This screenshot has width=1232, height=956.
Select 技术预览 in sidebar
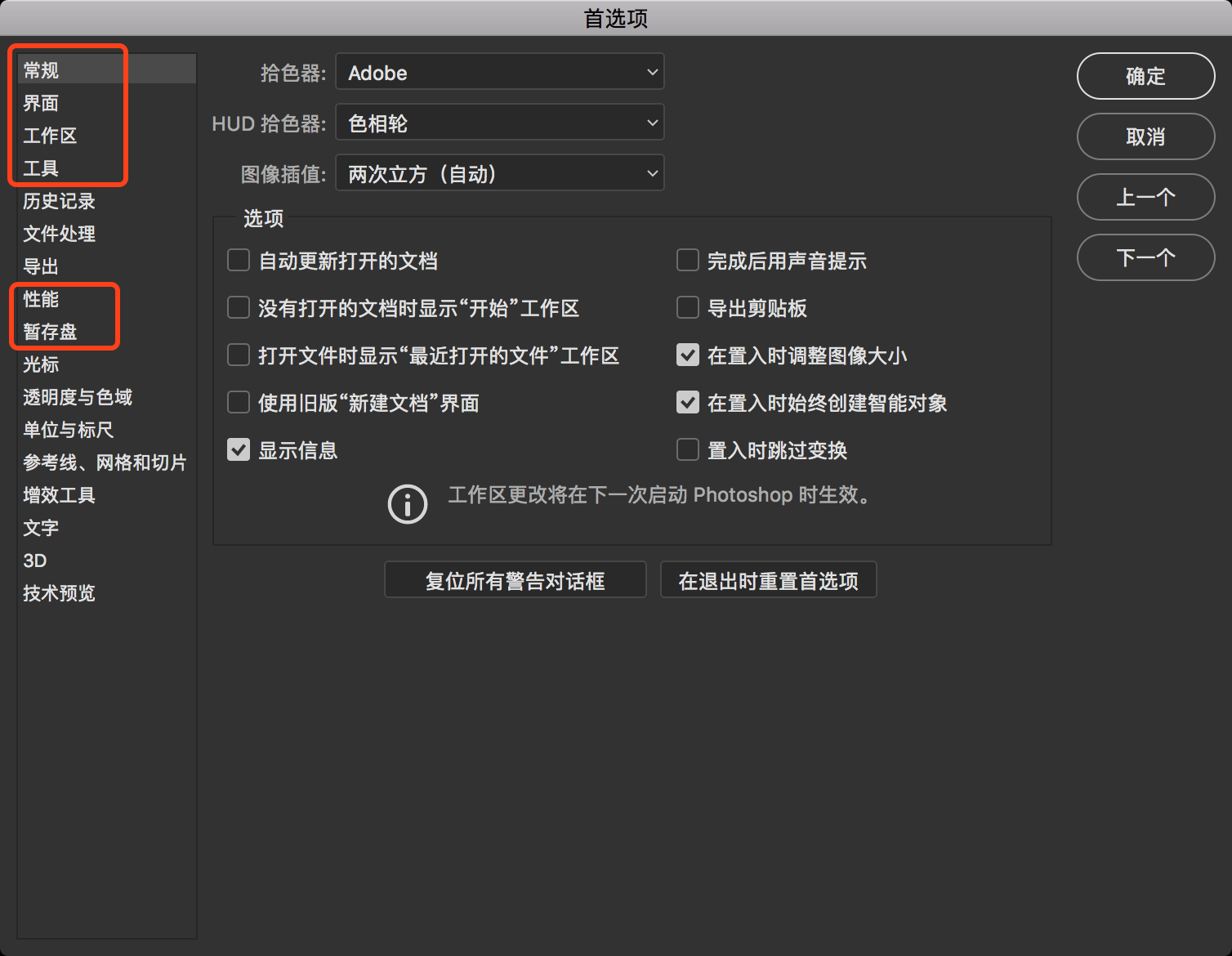tap(107, 593)
